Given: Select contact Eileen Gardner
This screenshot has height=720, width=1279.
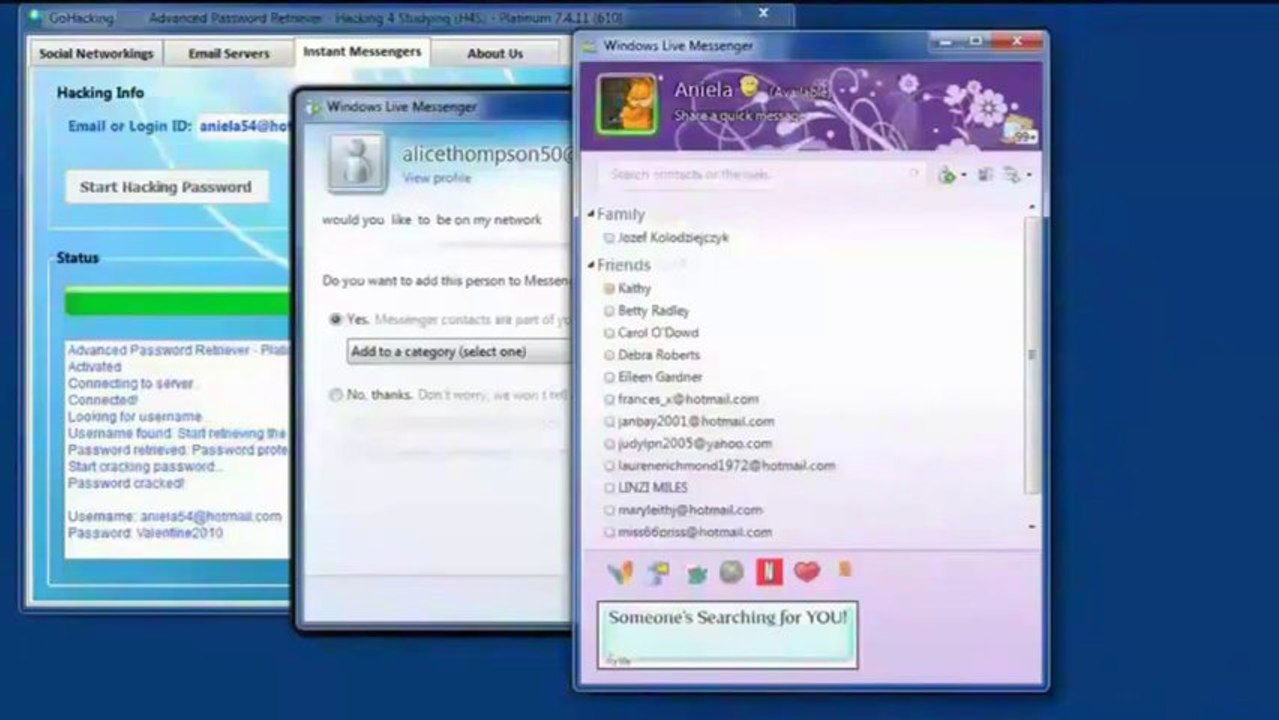Looking at the screenshot, I should [x=660, y=377].
